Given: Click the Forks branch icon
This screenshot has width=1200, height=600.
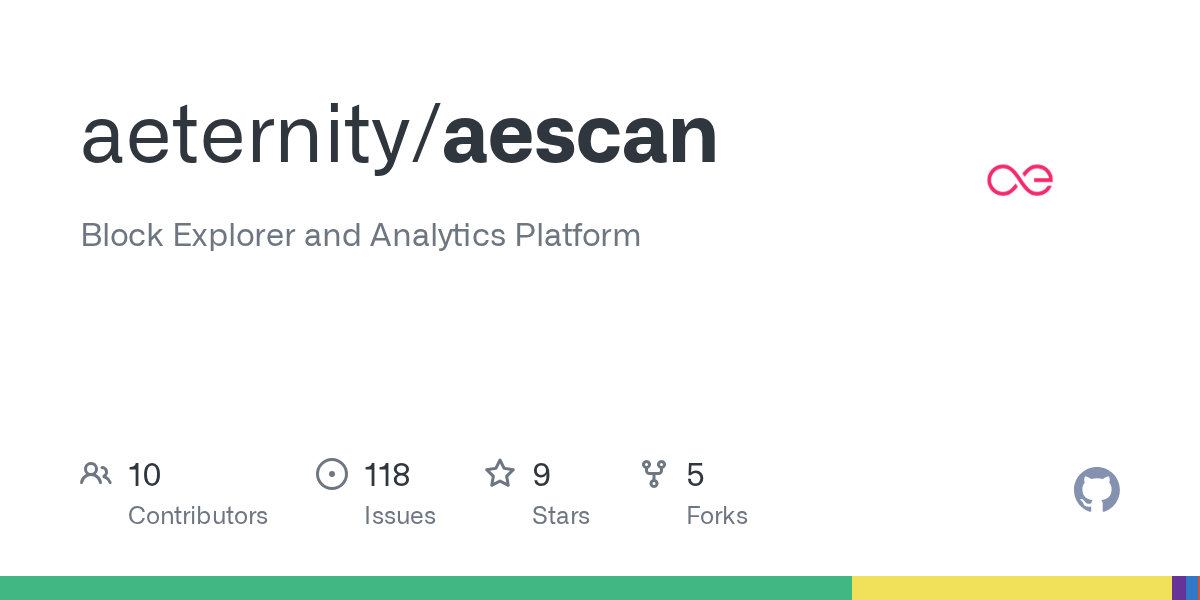Looking at the screenshot, I should pyautogui.click(x=654, y=474).
